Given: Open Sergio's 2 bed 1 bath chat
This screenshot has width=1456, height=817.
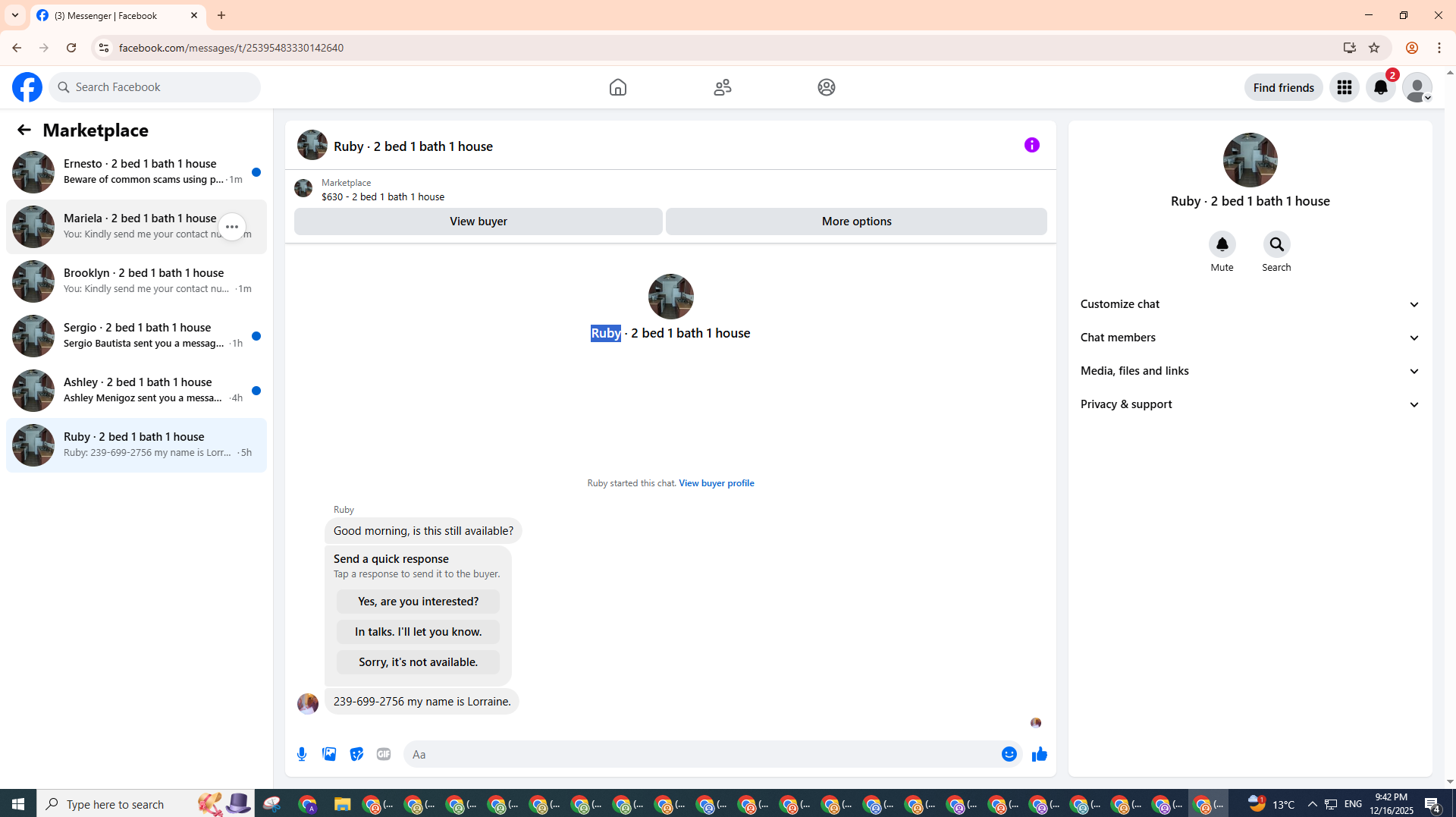Looking at the screenshot, I should pyautogui.click(x=136, y=336).
